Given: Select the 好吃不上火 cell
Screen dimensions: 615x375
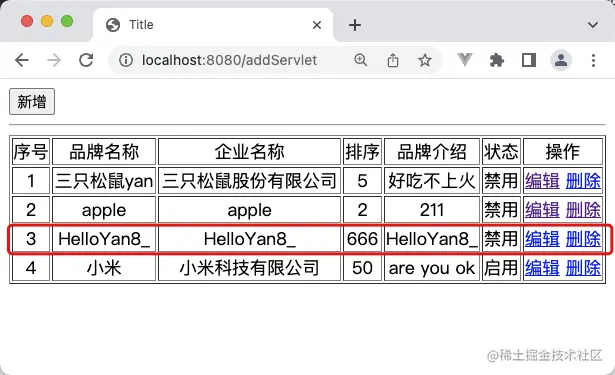Looking at the screenshot, I should (x=432, y=181).
